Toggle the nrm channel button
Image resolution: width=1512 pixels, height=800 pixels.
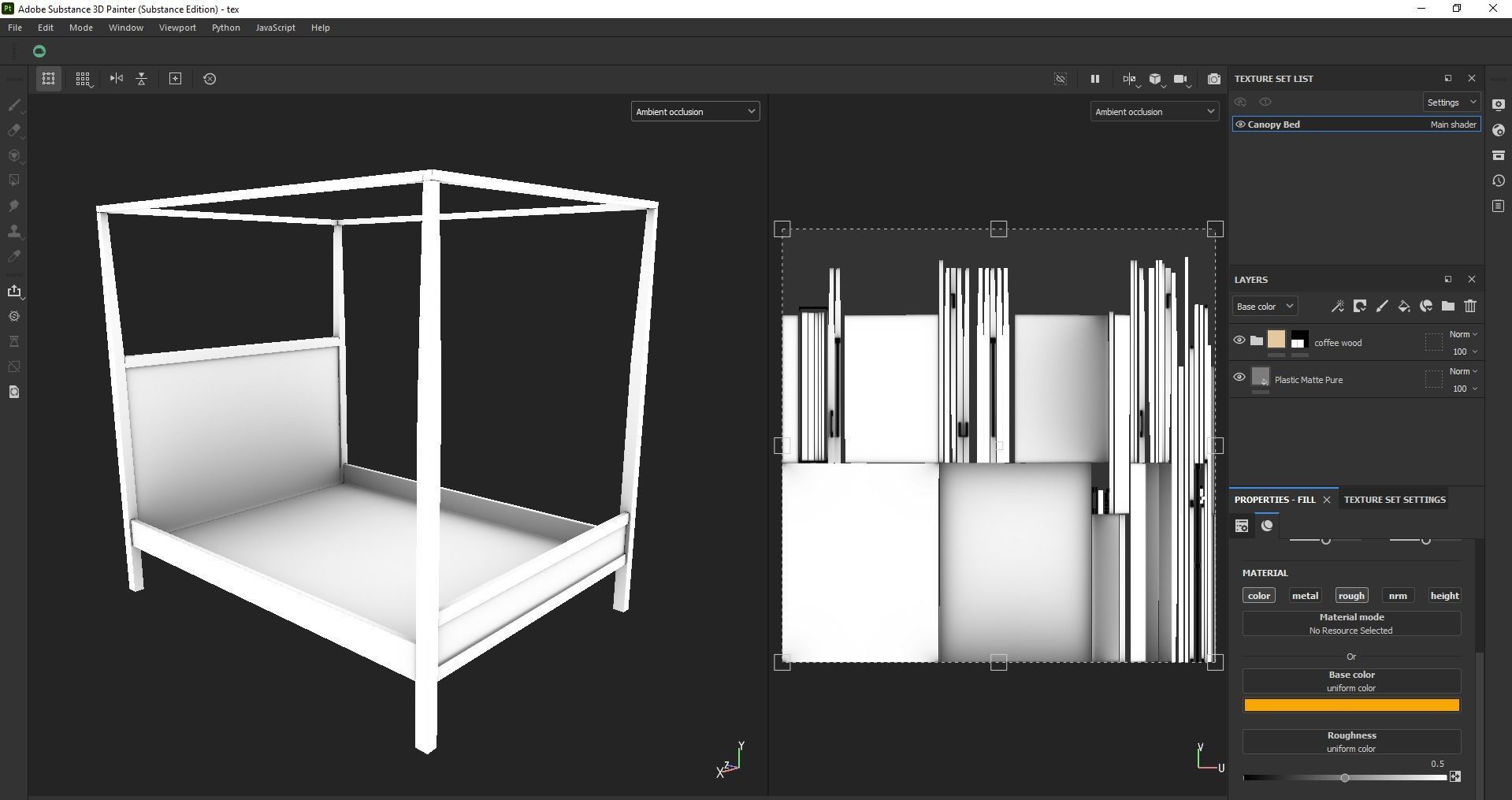(1398, 596)
